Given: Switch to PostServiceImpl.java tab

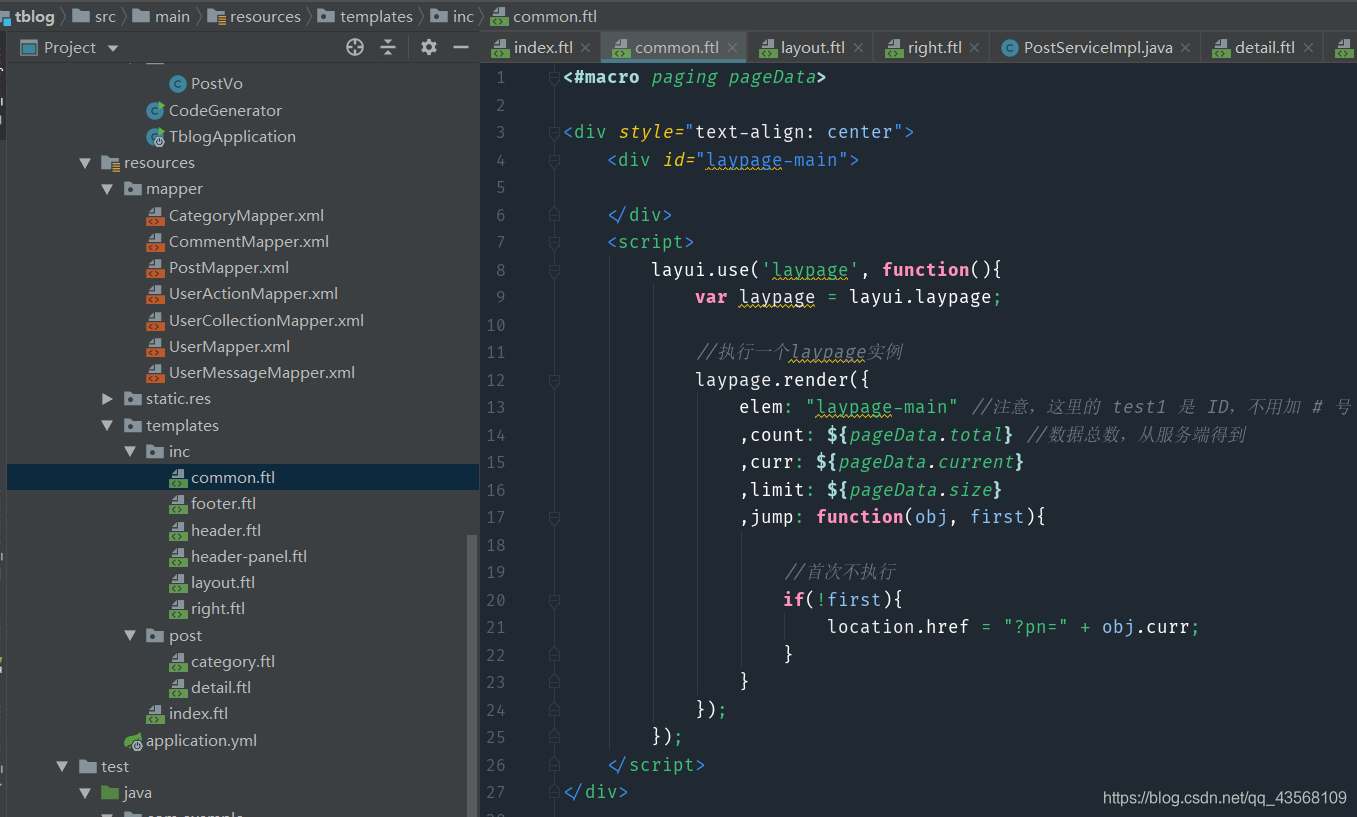Looking at the screenshot, I should 1087,47.
